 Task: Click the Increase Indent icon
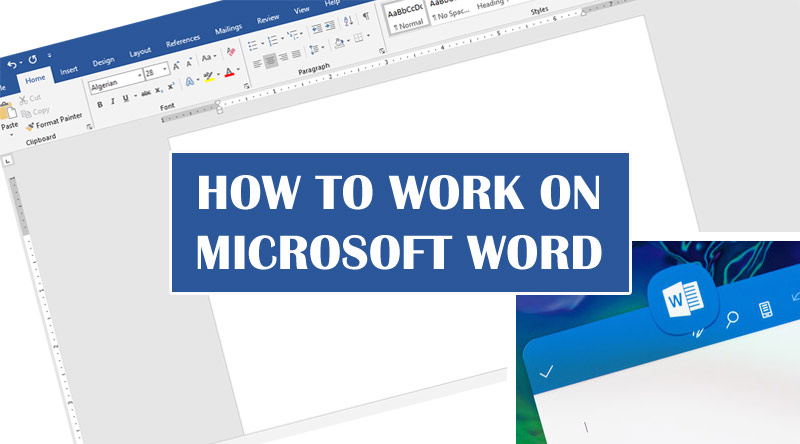330,25
